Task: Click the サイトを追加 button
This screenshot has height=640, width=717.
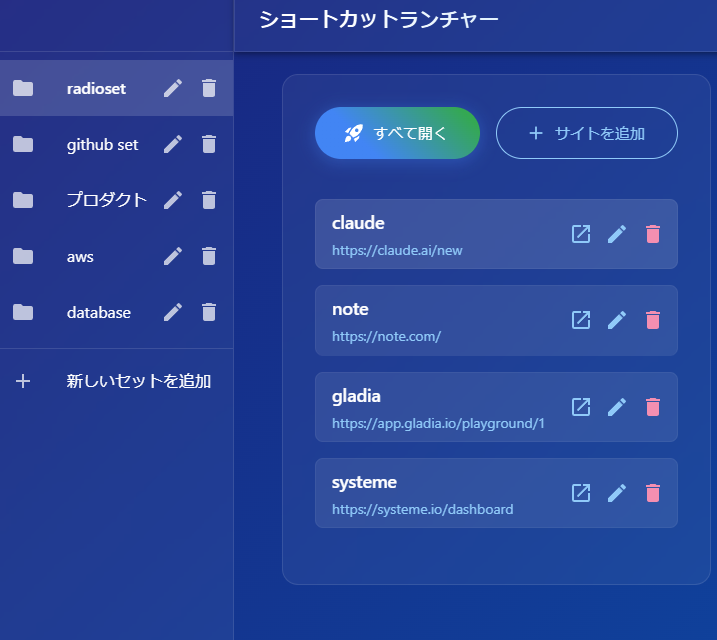Action: pos(587,133)
